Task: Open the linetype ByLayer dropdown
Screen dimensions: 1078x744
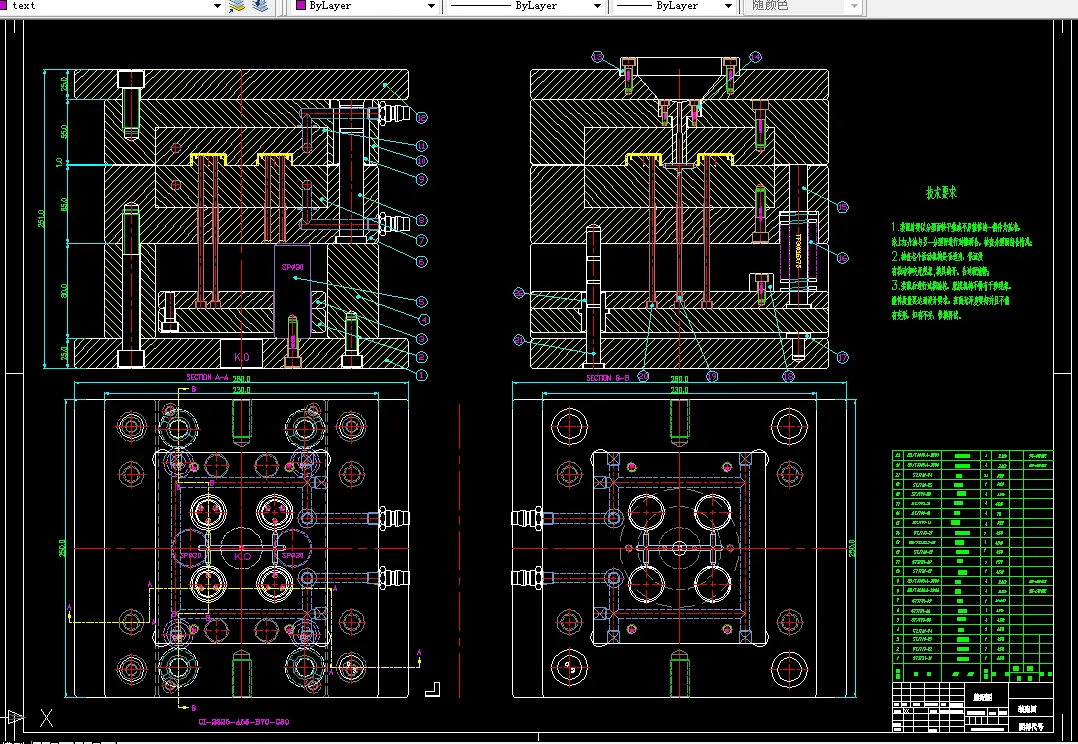Action: (598, 6)
